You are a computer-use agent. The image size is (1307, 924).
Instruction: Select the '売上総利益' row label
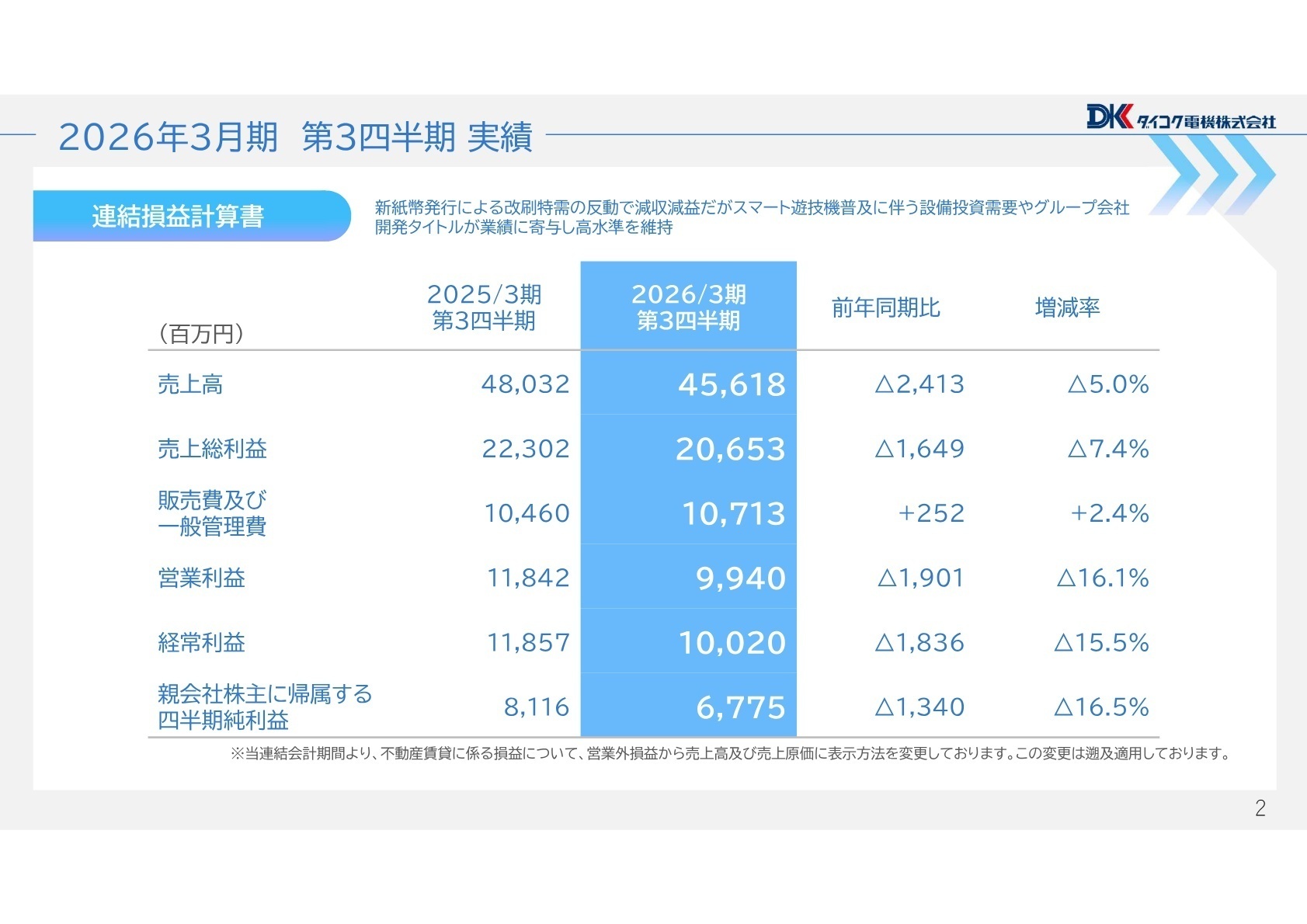pos(212,449)
